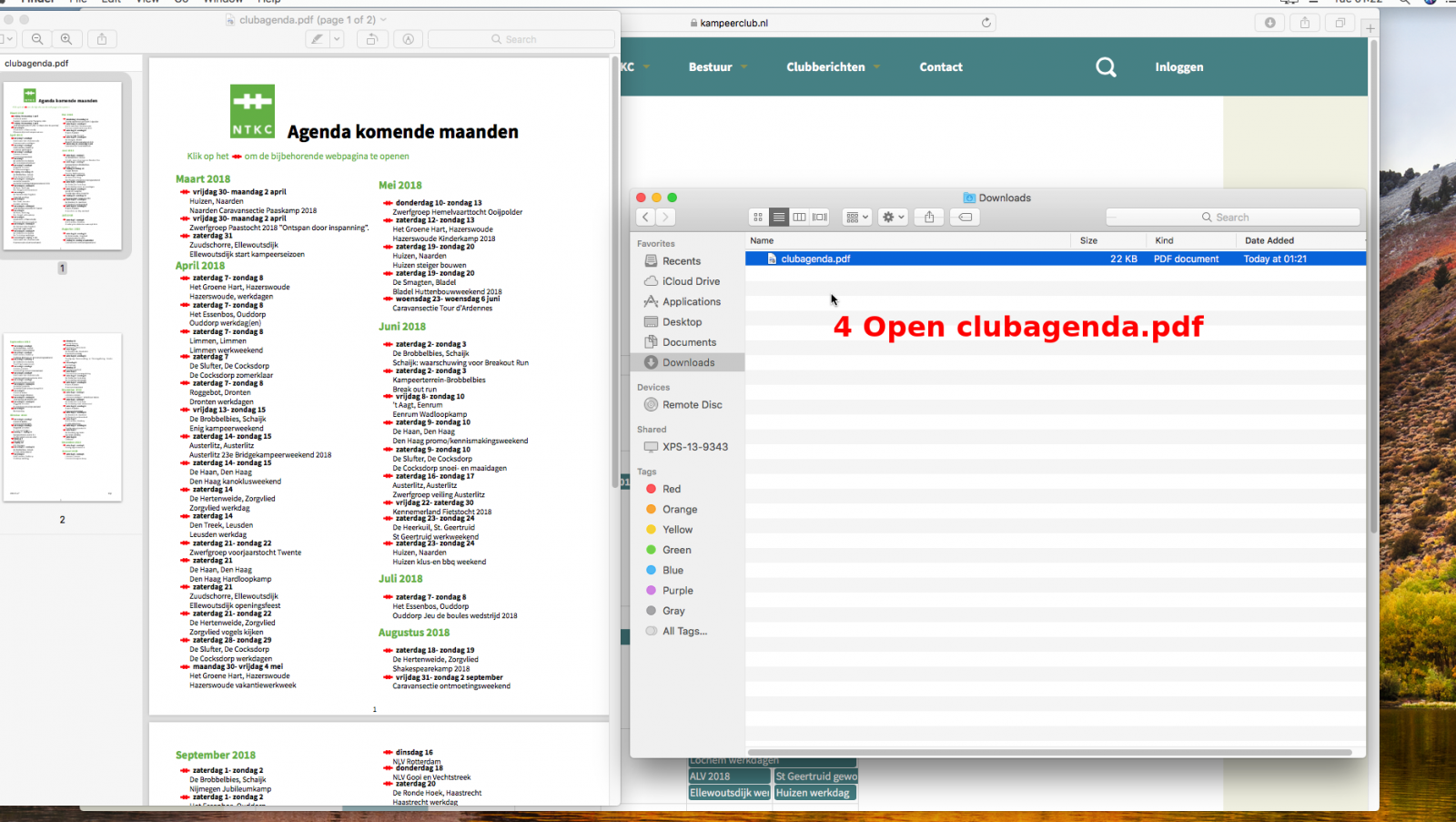The height and width of the screenshot is (822, 1456).
Task: Select page 1 thumbnail in Preview sidebar
Action: click(x=63, y=166)
